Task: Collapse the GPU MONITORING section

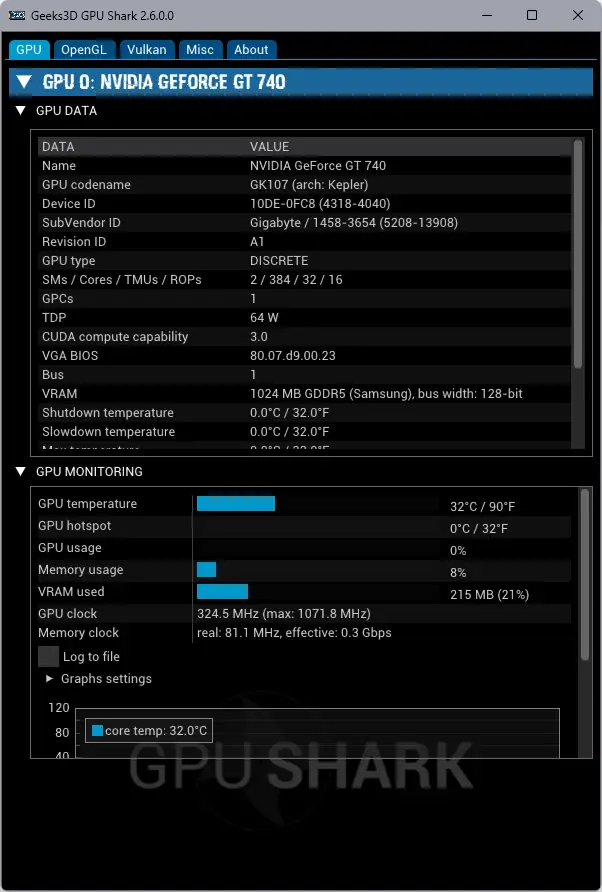Action: pyautogui.click(x=21, y=471)
